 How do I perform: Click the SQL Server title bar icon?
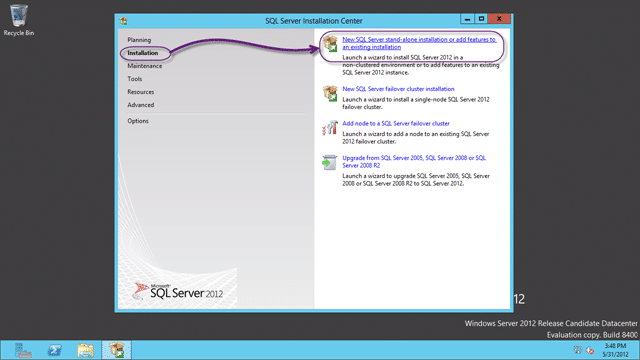pyautogui.click(x=123, y=21)
